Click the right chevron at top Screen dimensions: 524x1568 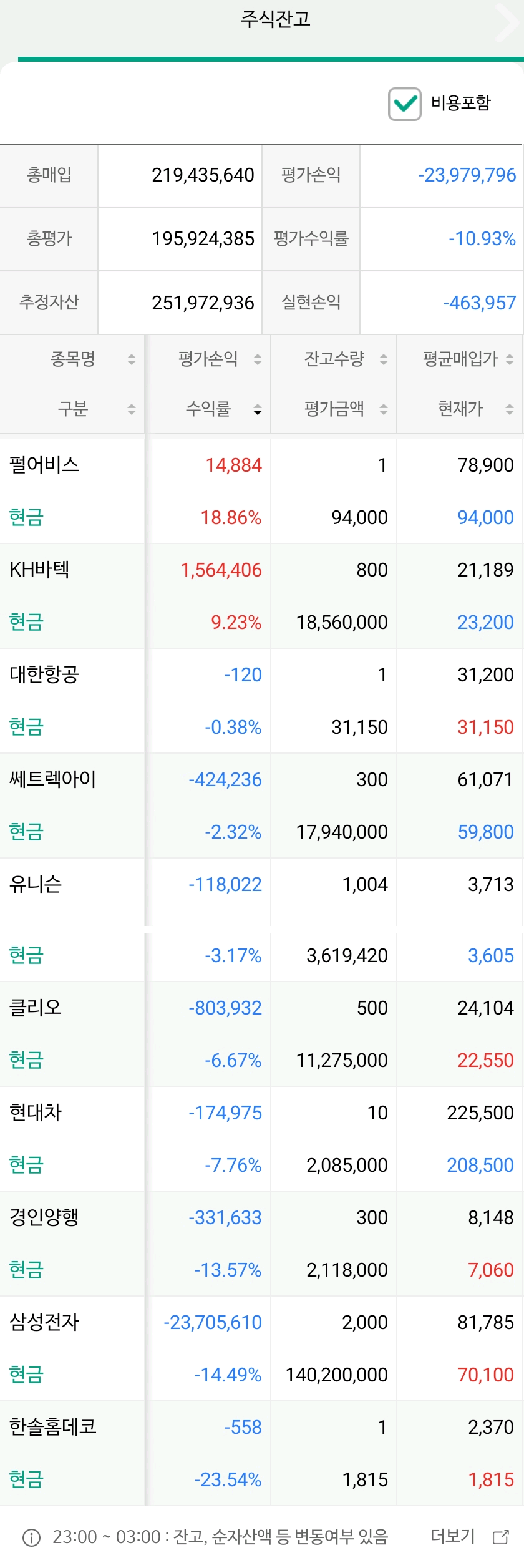coord(507,22)
